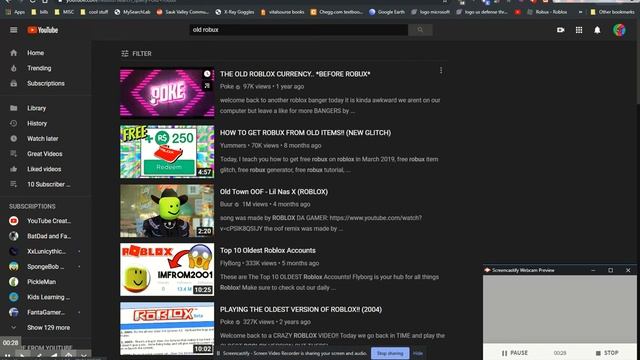Open Poke channel under OLD ROBLOX CURRENCY

click(x=227, y=87)
